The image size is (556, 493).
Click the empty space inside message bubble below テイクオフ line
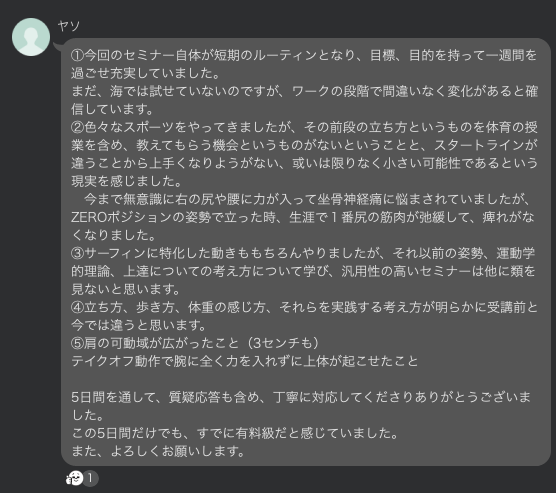tap(305, 379)
